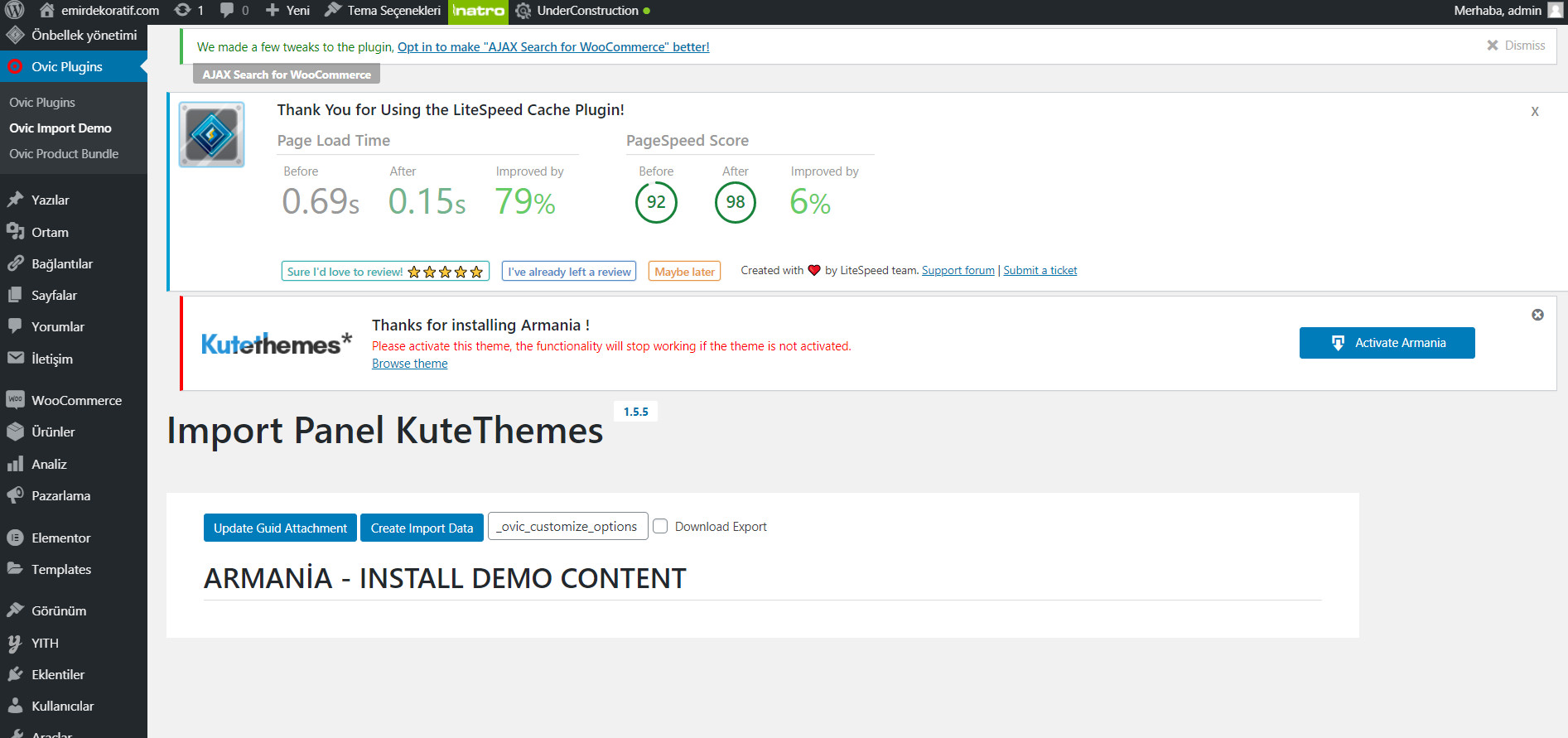Click the Templates folder icon
This screenshot has height=738, width=1568.
point(15,569)
